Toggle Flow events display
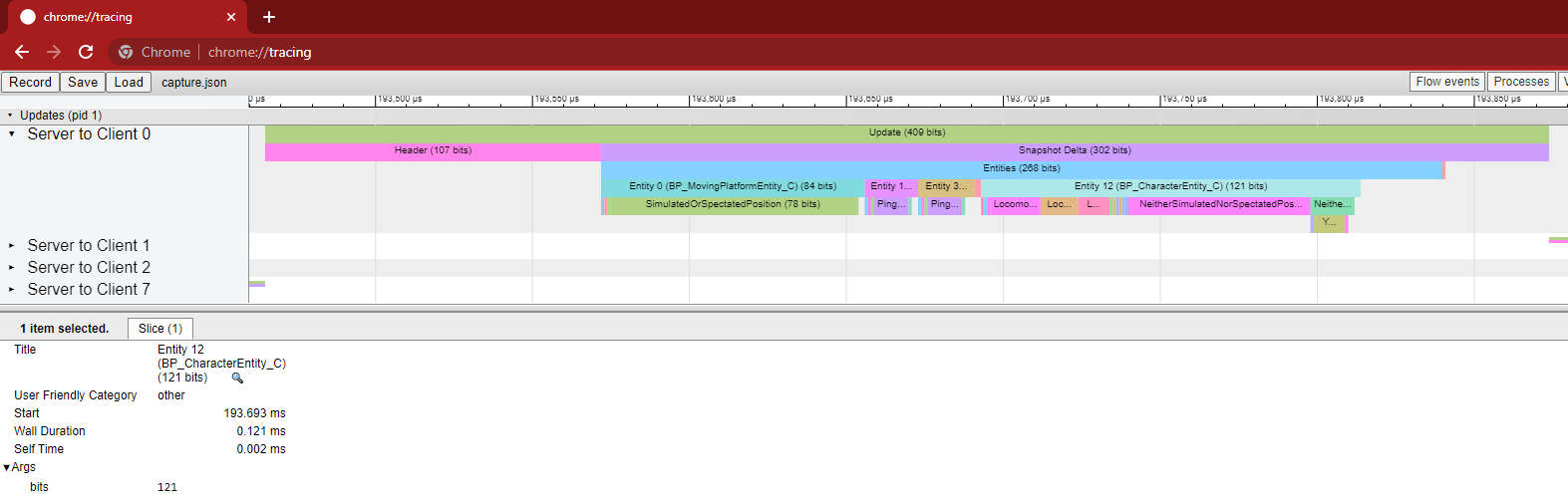 (x=1446, y=82)
